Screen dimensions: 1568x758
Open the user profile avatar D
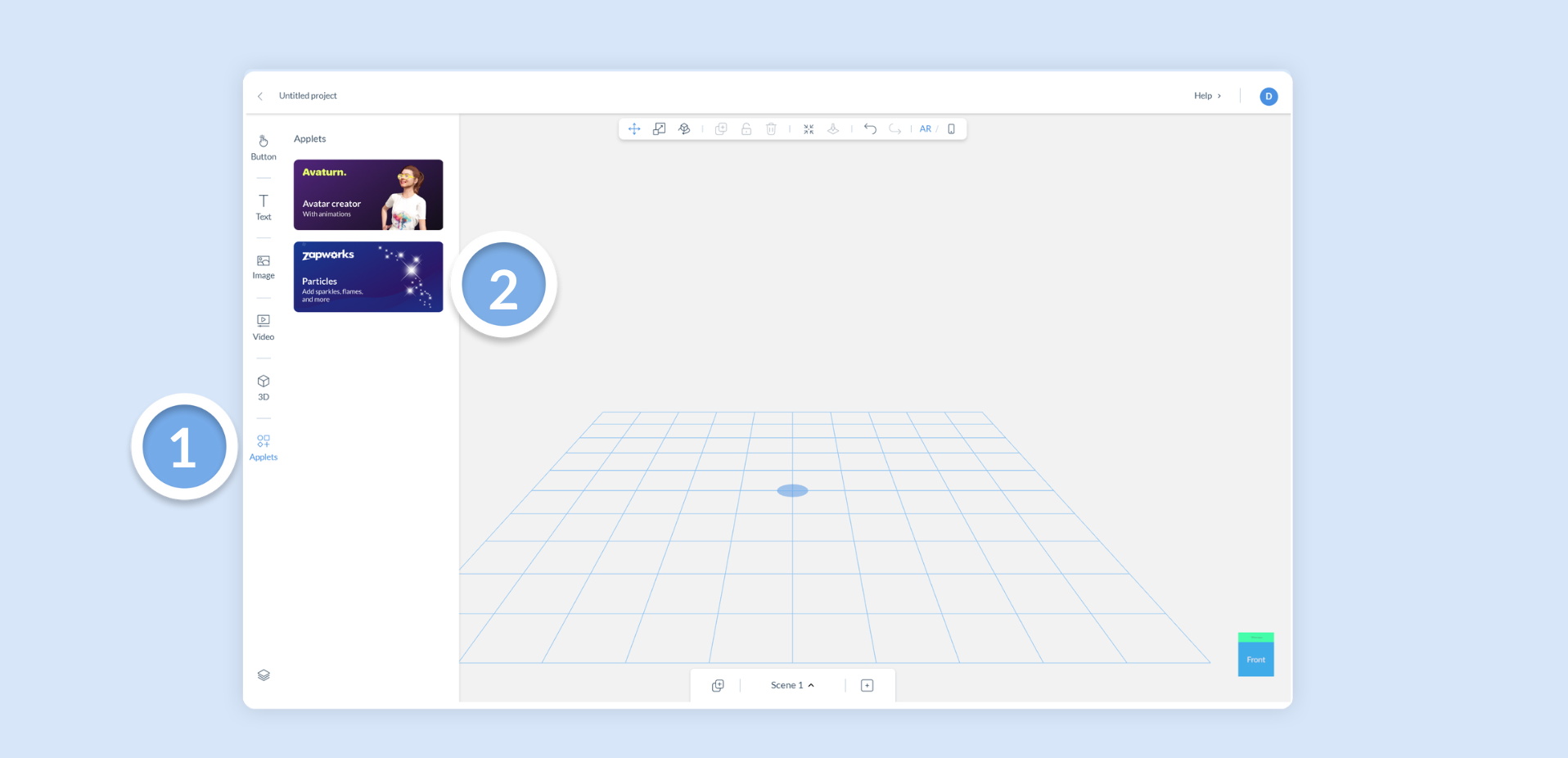pos(1268,97)
